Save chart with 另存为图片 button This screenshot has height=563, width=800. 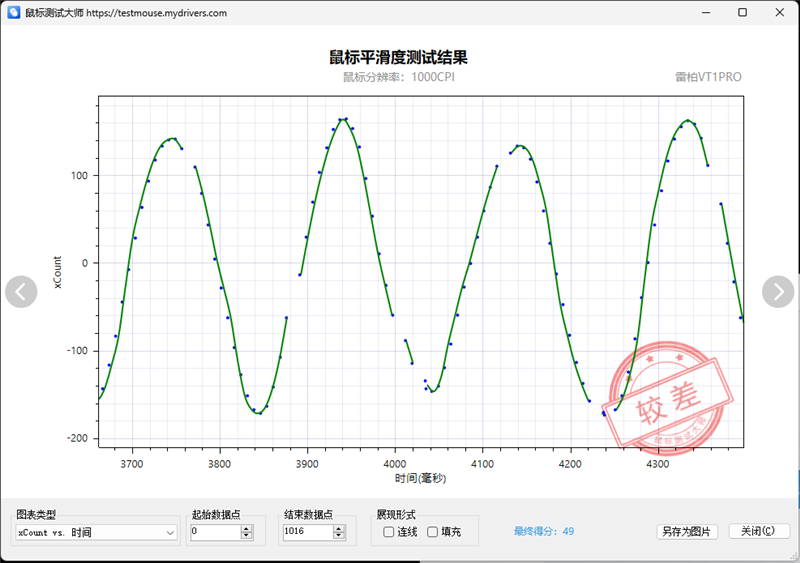click(687, 532)
